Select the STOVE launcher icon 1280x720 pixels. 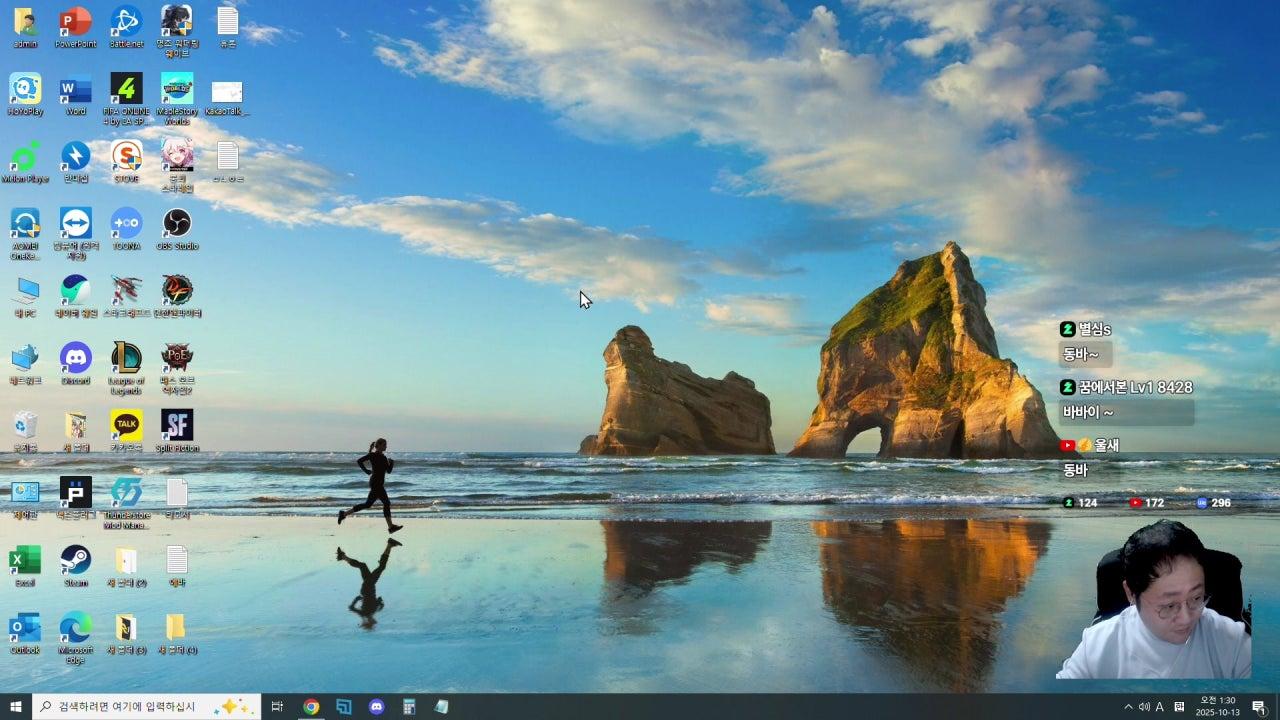pyautogui.click(x=126, y=157)
